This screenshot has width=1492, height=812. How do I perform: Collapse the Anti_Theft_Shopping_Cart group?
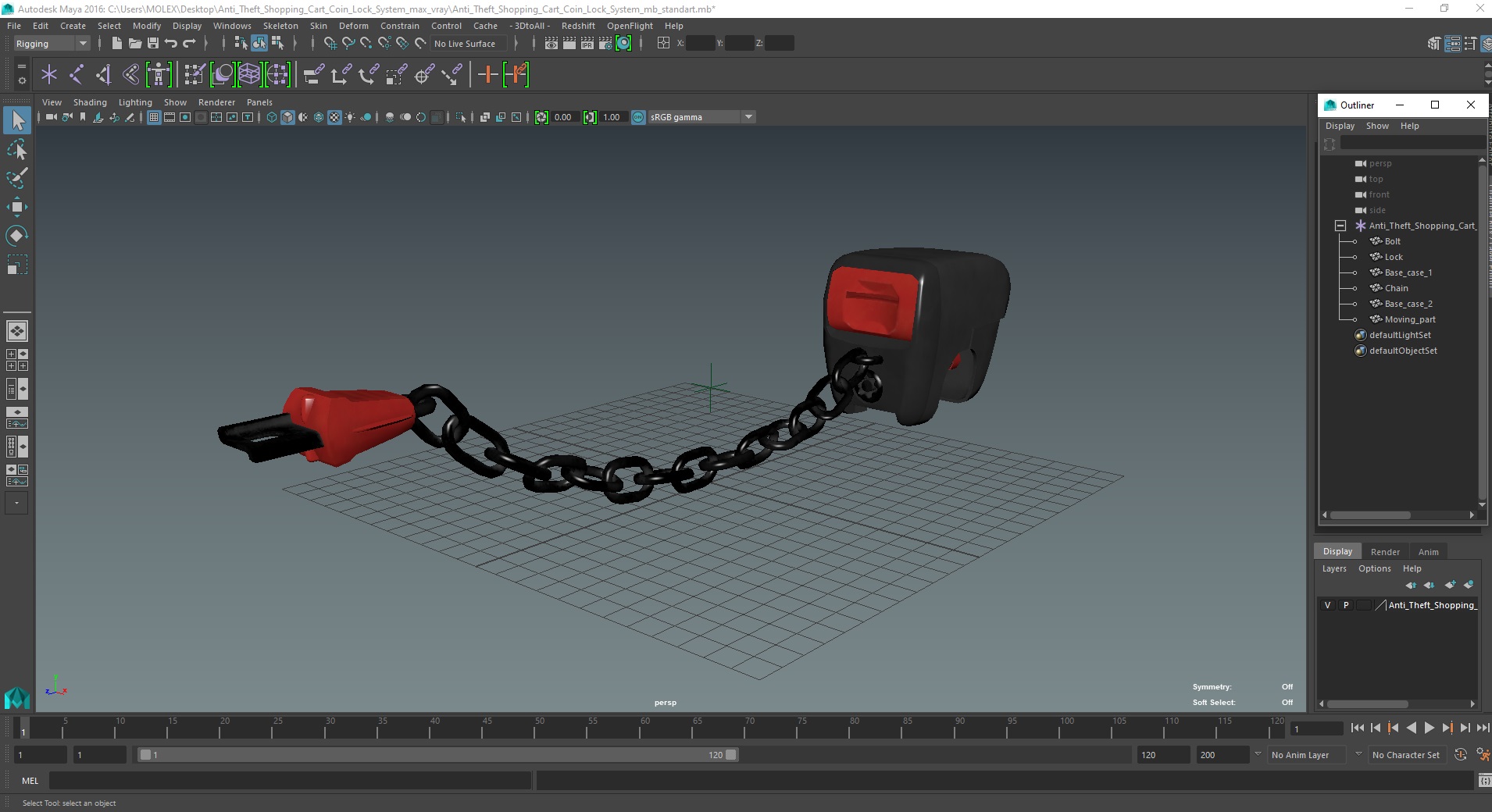tap(1340, 226)
